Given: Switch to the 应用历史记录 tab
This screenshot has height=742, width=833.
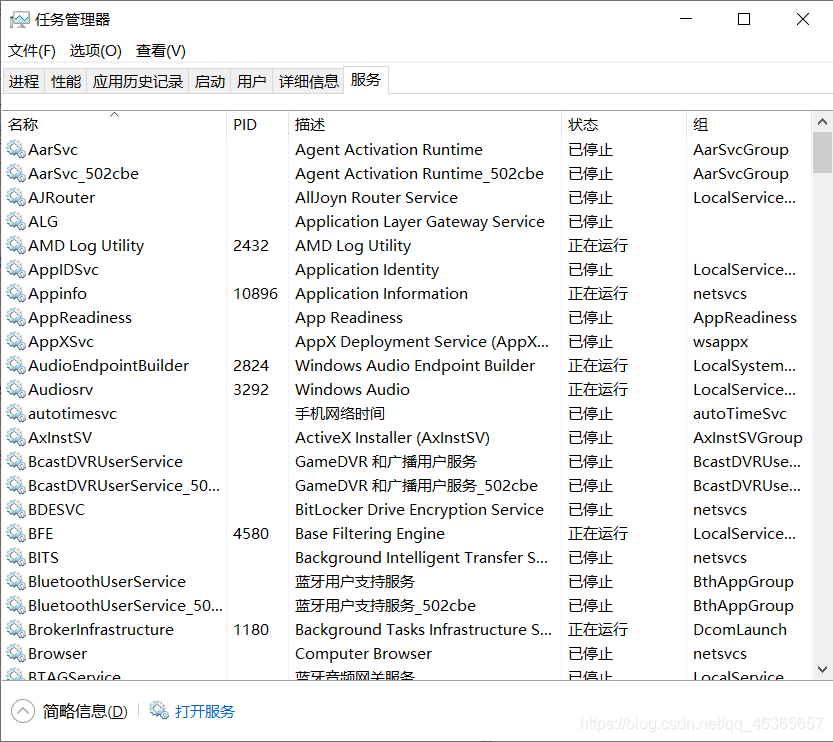Looking at the screenshot, I should tap(138, 81).
